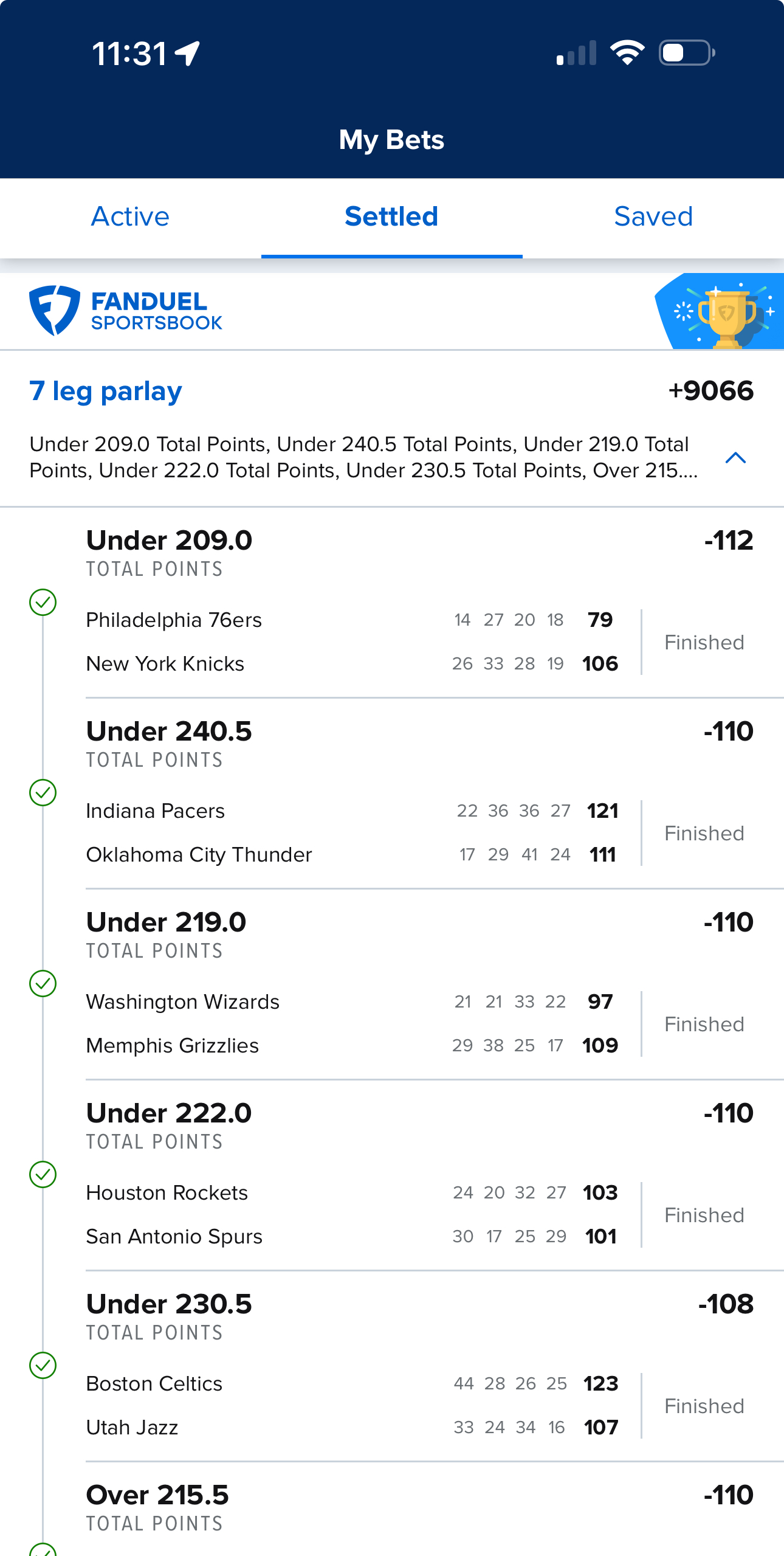Tap the 7 leg parlay heading
Viewport: 784px width, 1556px height.
106,391
